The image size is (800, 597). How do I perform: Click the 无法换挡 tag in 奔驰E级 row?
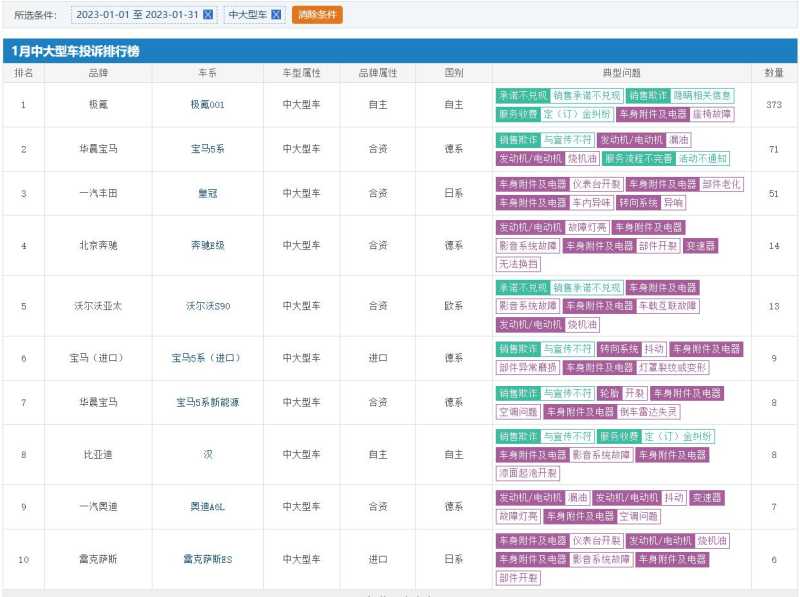pos(518,264)
